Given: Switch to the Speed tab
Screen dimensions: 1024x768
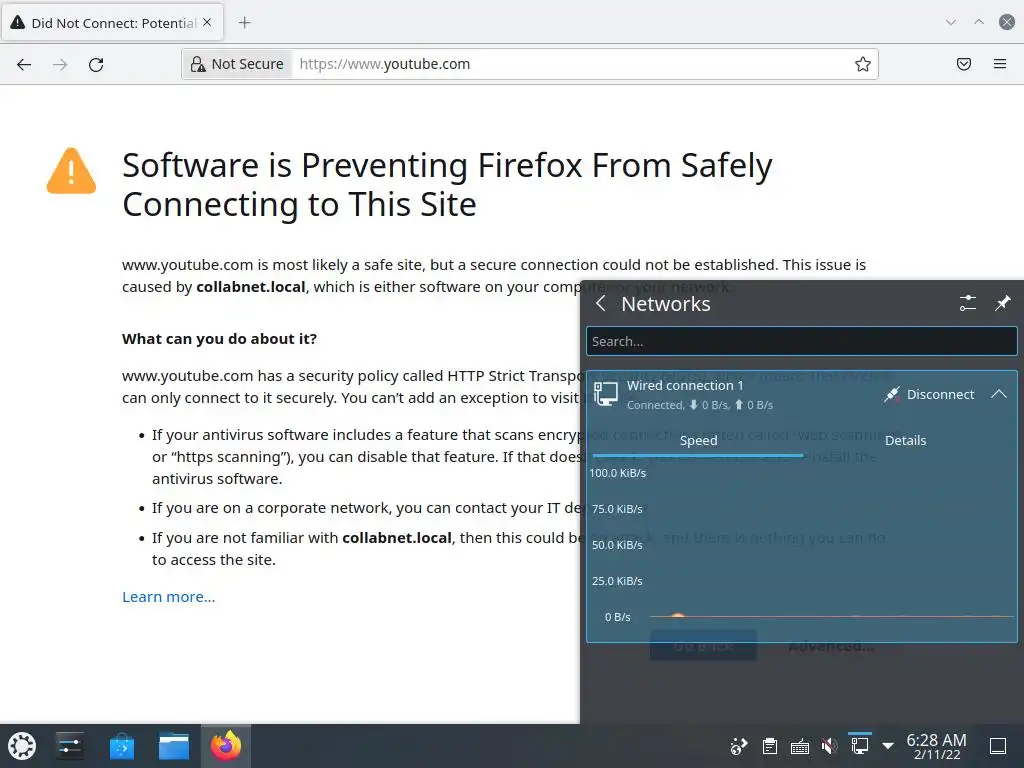Looking at the screenshot, I should click(698, 440).
